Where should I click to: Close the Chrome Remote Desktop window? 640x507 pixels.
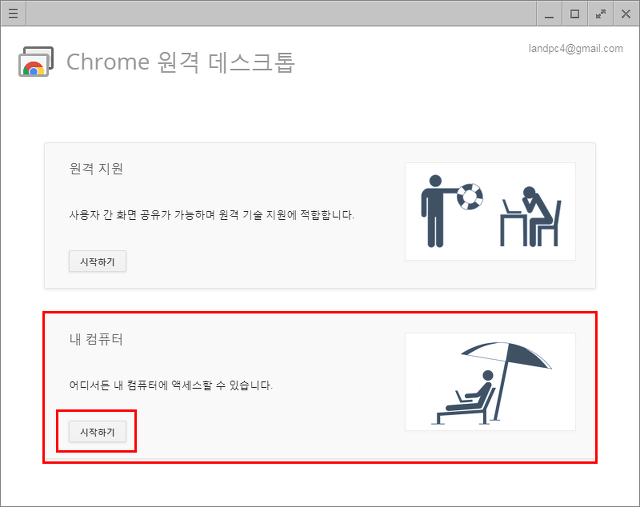coord(626,14)
